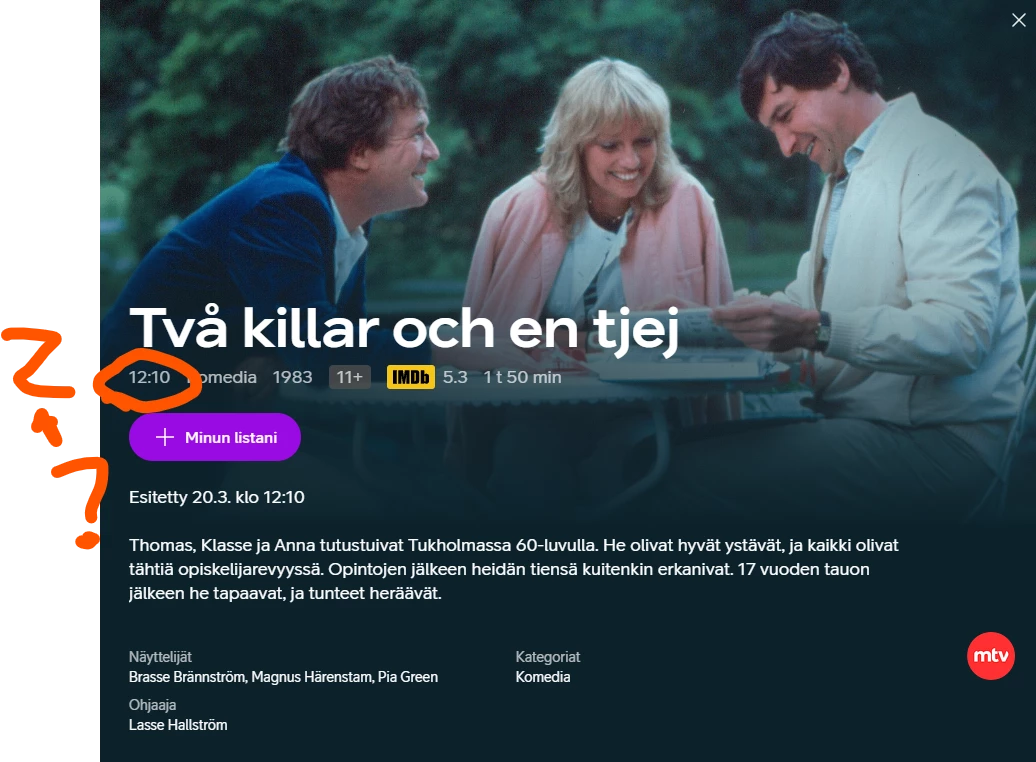
Task: Click the 12:10 broadcast time label
Action: [149, 377]
